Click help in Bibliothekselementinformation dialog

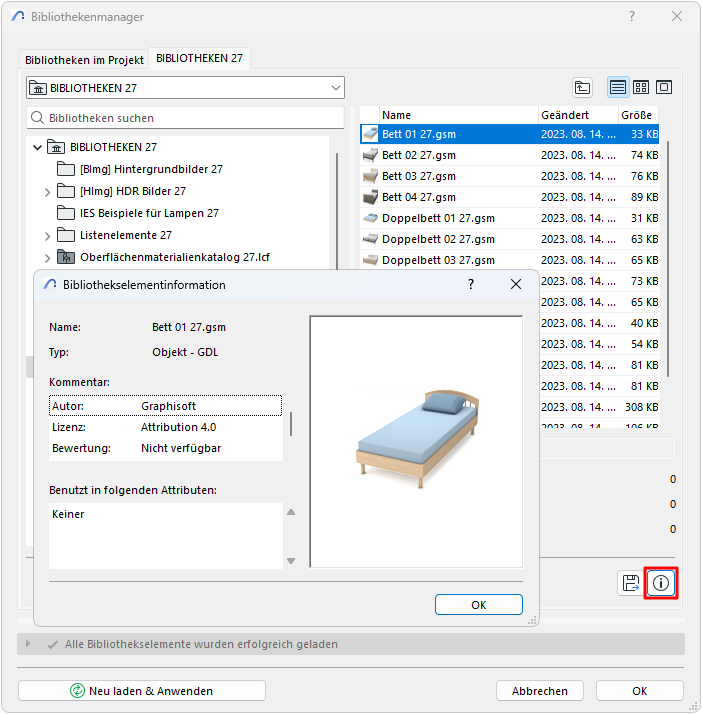pyautogui.click(x=471, y=284)
